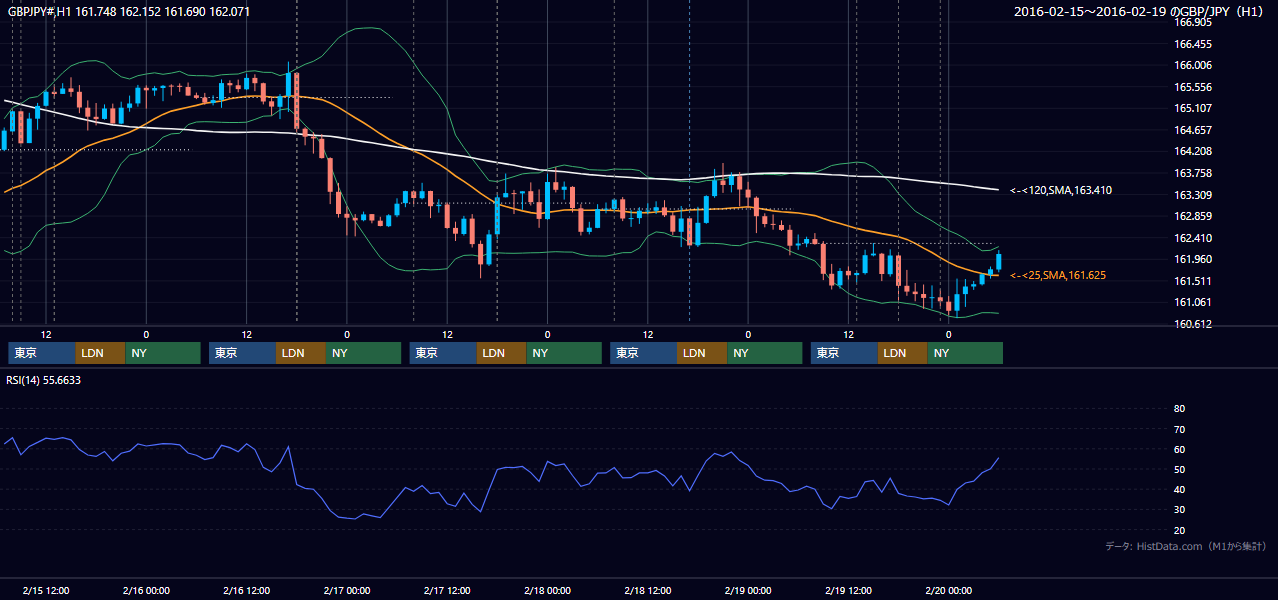
Task: Select the 2/19 12:00 time axis label
Action: tap(848, 590)
